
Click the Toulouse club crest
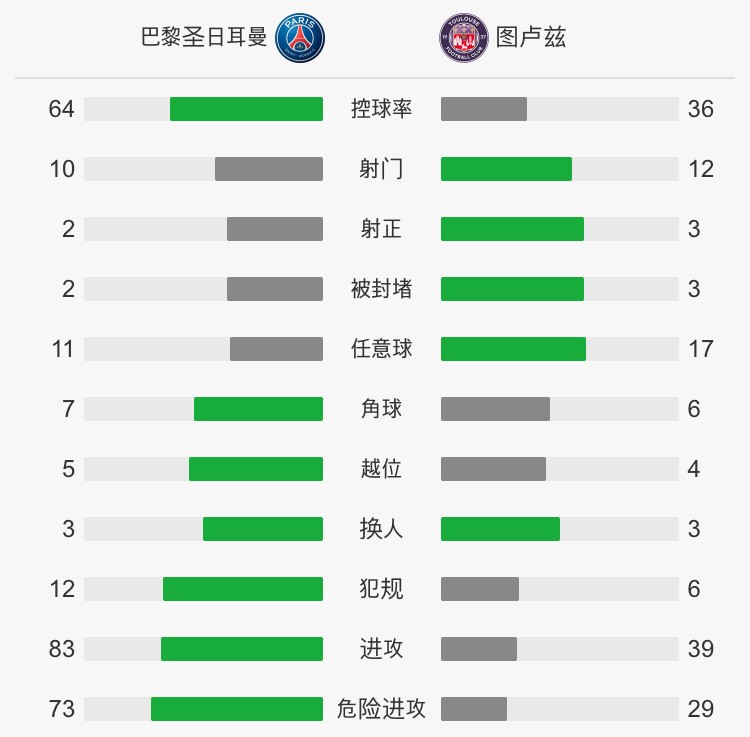pos(462,38)
